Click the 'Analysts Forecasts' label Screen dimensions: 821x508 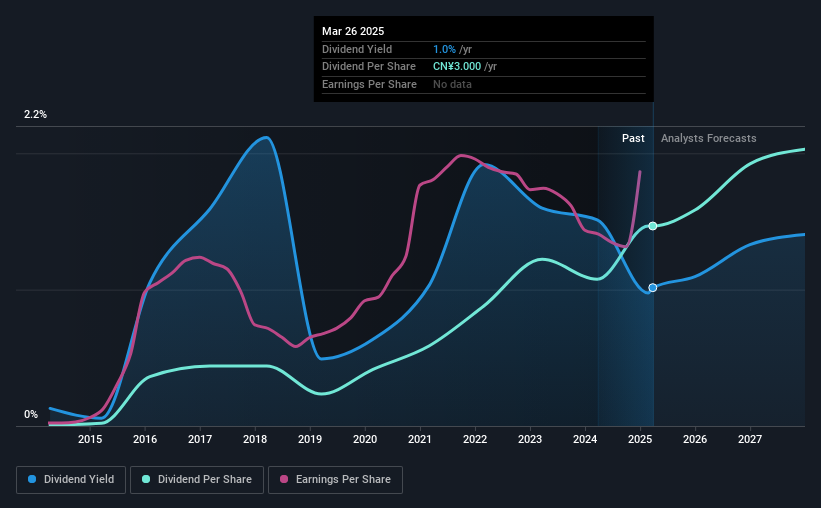pyautogui.click(x=708, y=138)
